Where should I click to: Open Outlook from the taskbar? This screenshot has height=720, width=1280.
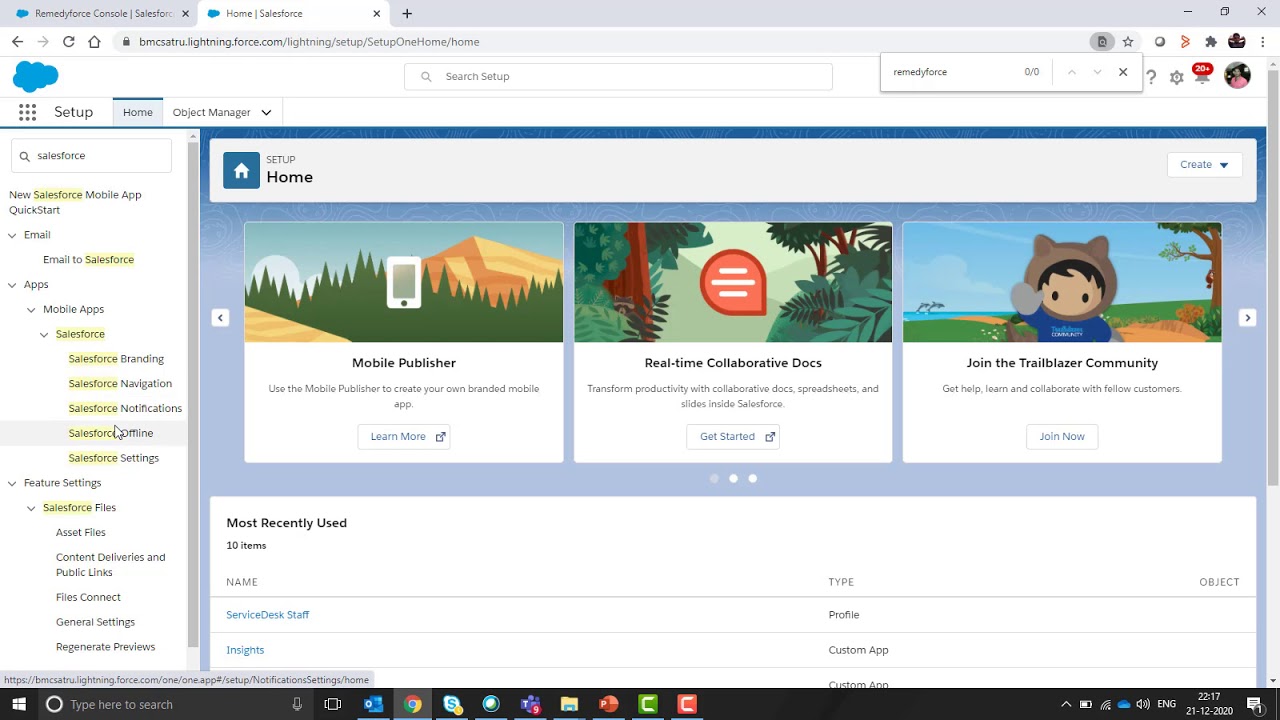[373, 704]
